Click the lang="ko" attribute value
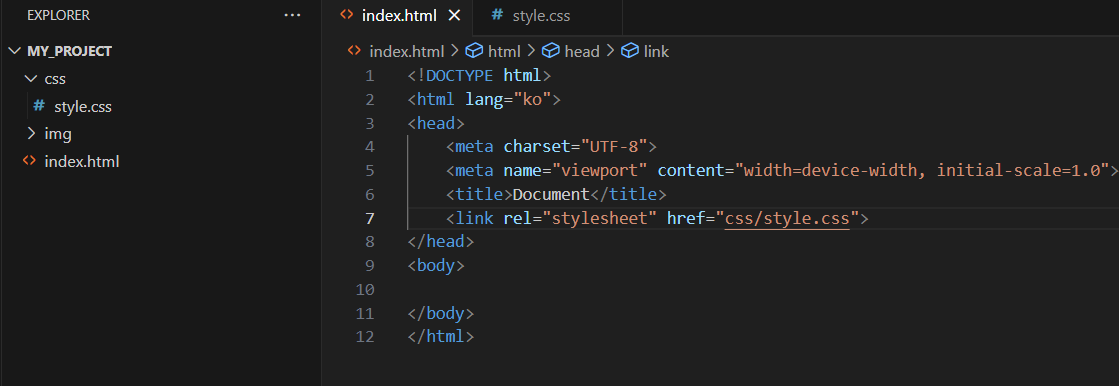The image size is (1119, 386). [x=533, y=99]
